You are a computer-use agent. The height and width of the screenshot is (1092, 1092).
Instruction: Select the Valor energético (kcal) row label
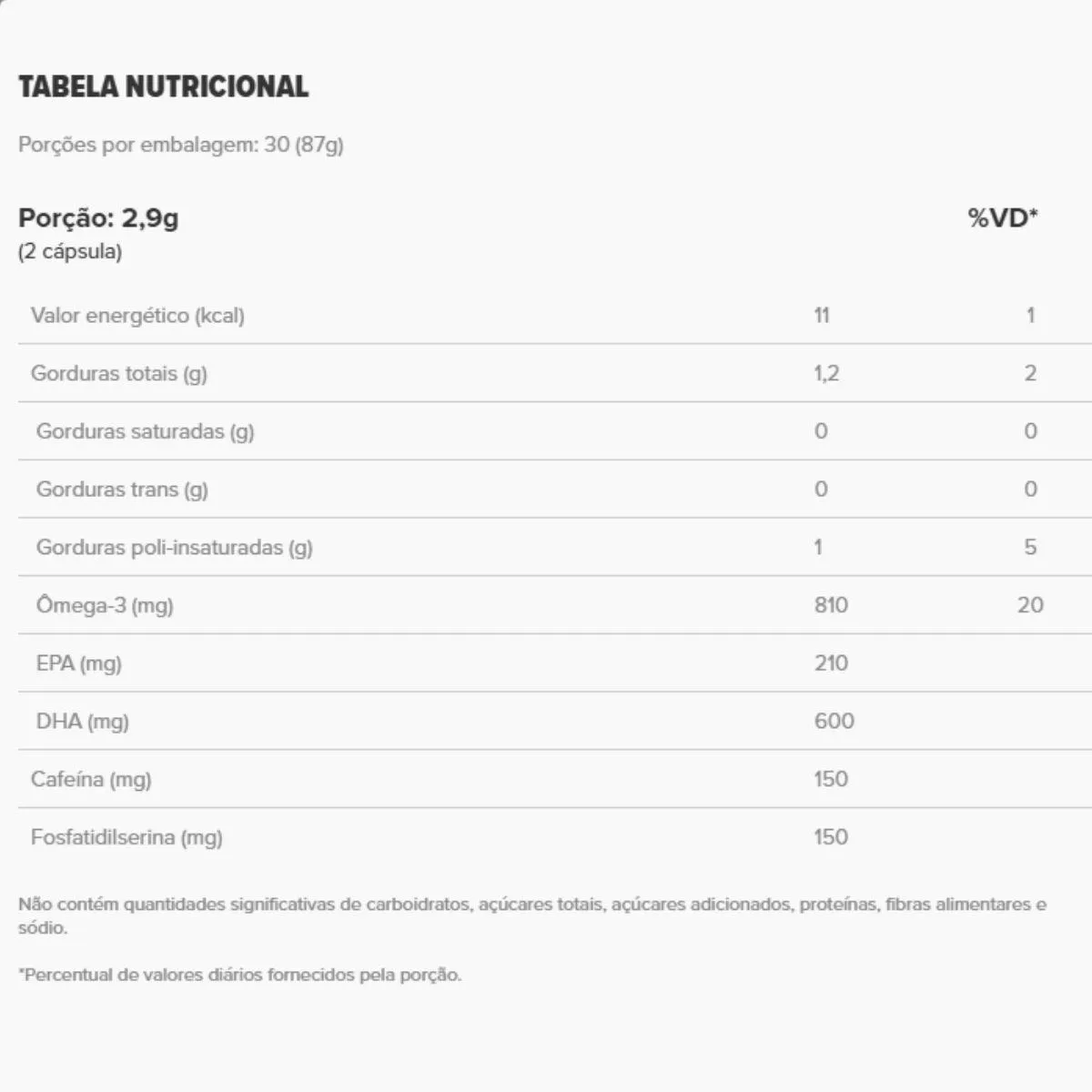(137, 316)
